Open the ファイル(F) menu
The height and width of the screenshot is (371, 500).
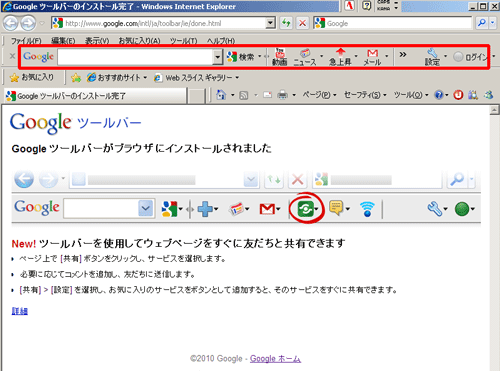click(x=26, y=41)
